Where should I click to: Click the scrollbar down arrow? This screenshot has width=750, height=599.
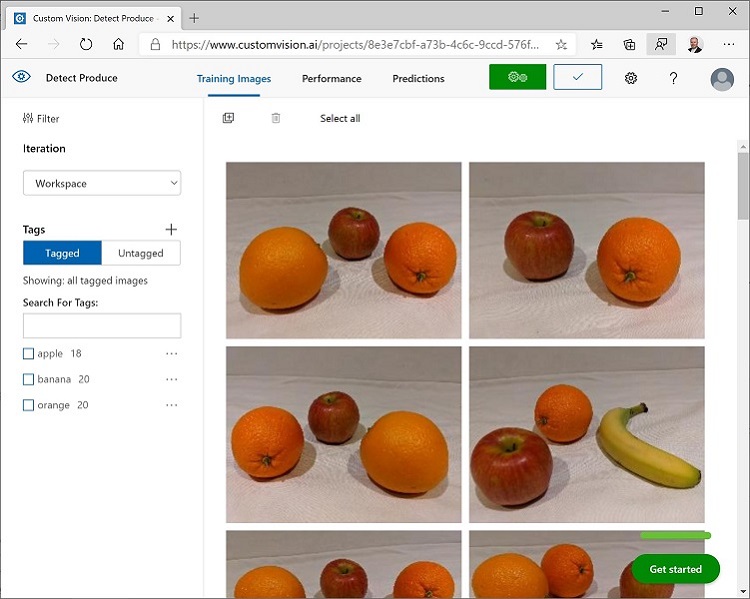(x=743, y=591)
